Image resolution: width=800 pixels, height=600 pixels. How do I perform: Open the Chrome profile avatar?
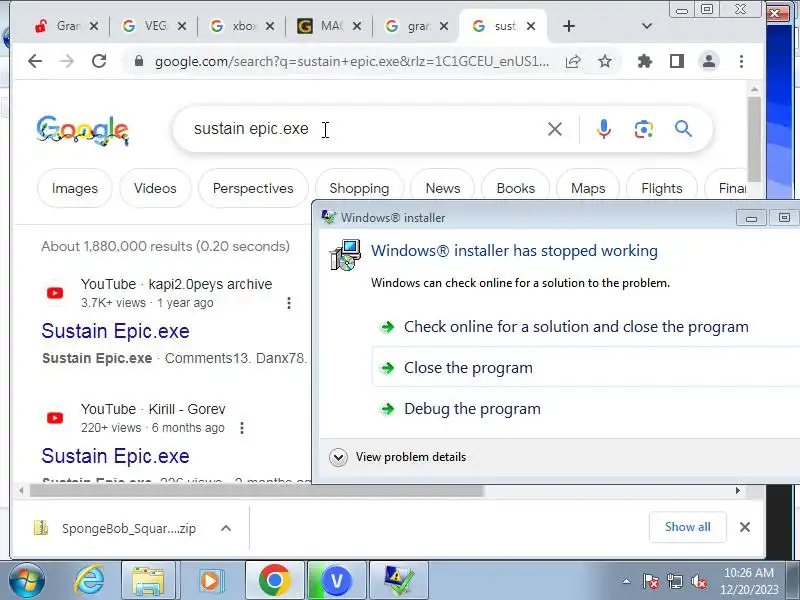click(709, 61)
